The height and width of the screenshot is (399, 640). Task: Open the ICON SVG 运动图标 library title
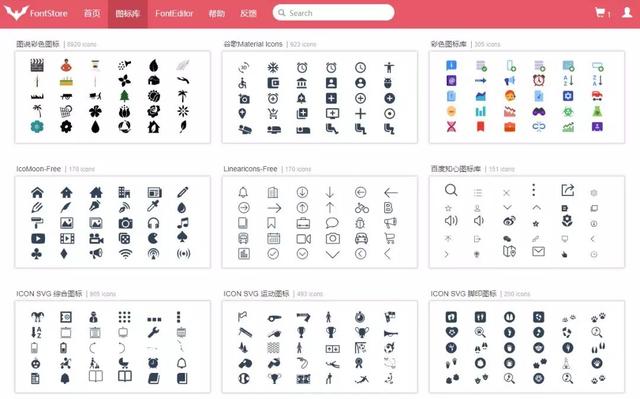pyautogui.click(x=256, y=293)
